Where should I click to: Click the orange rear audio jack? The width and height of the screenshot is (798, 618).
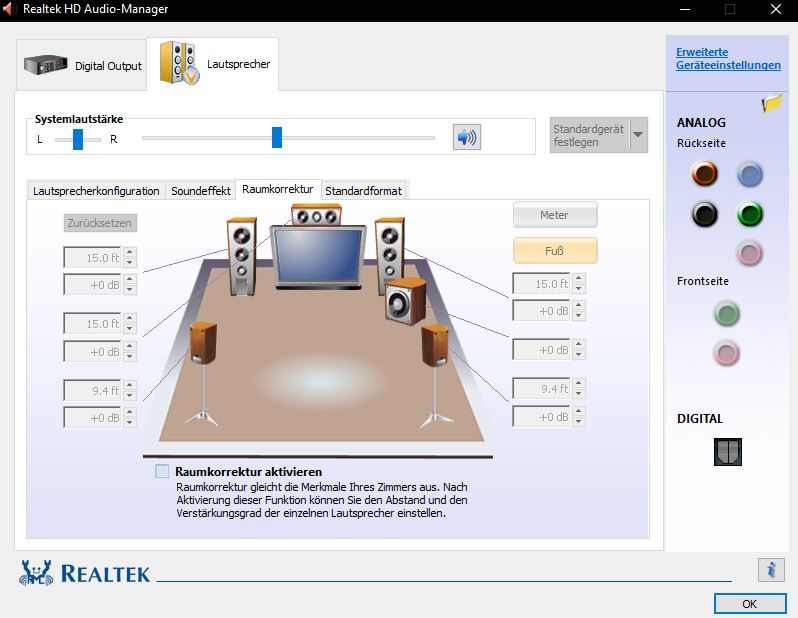705,174
